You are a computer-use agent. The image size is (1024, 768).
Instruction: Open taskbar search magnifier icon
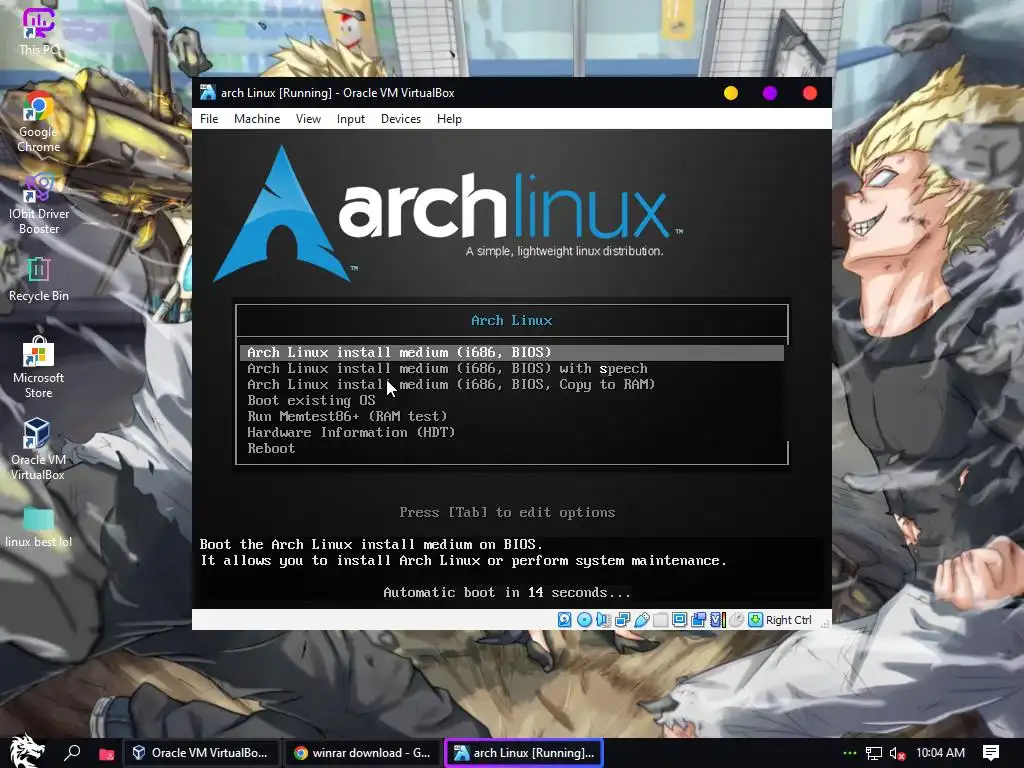(x=72, y=753)
